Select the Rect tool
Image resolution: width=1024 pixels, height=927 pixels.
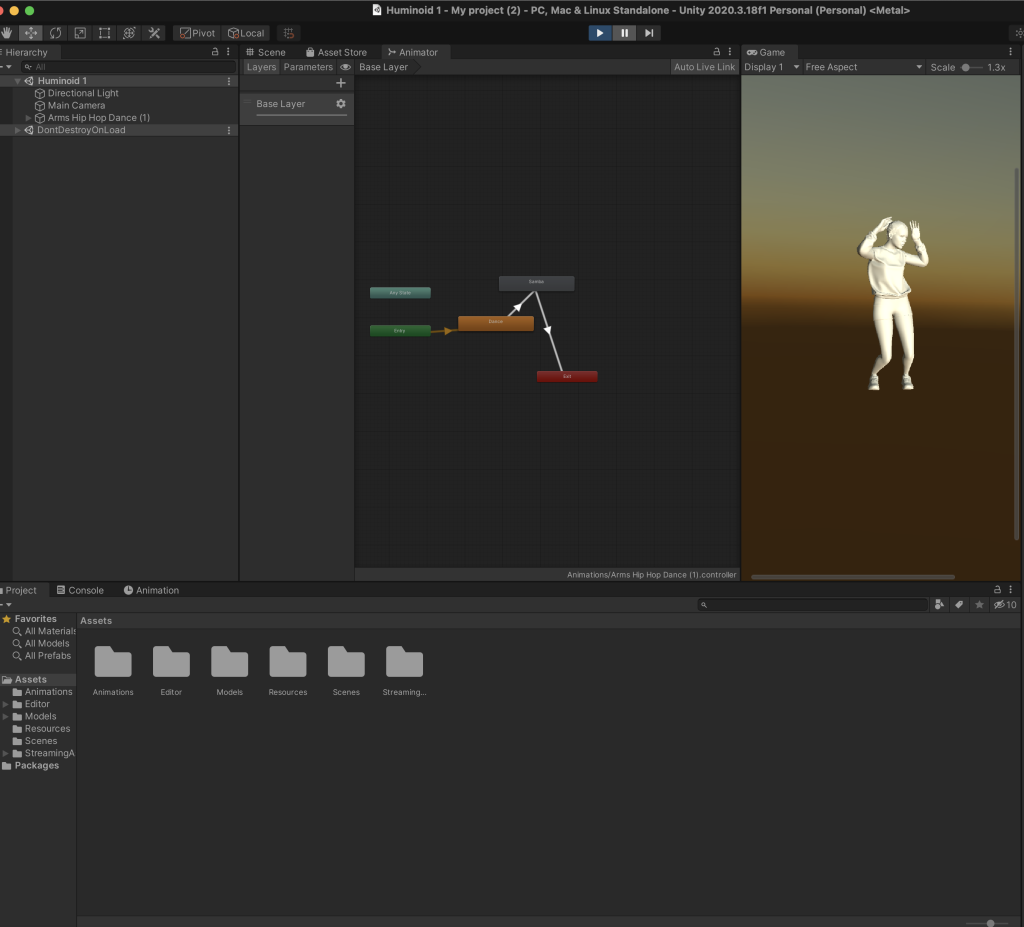(104, 33)
